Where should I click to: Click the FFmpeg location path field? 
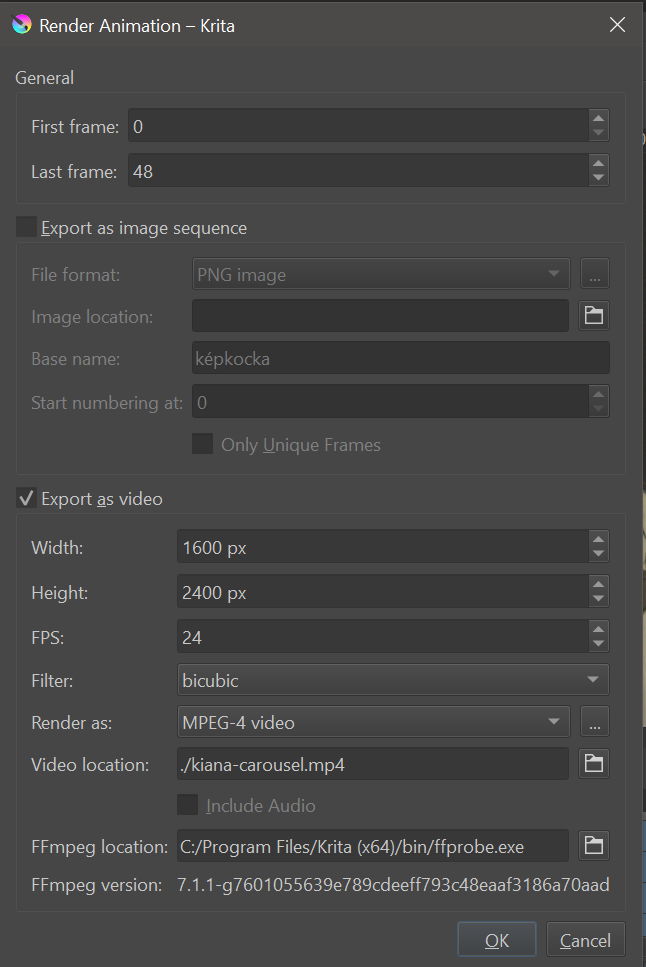tap(373, 846)
